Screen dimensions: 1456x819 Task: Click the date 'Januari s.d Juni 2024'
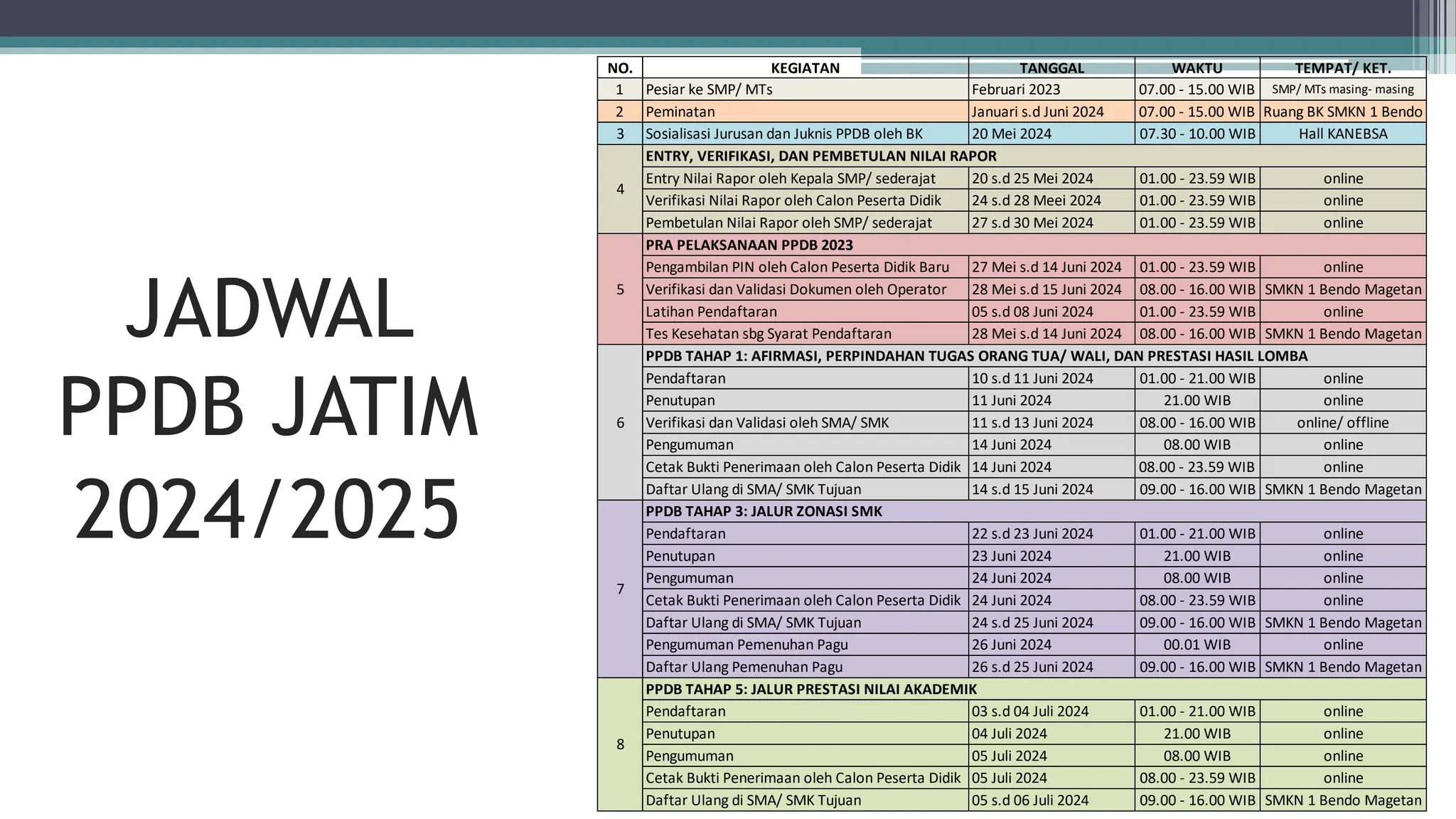click(1051, 112)
